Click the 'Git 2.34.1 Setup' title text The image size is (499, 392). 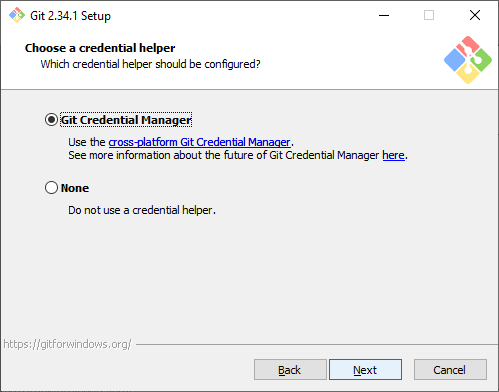point(70,16)
